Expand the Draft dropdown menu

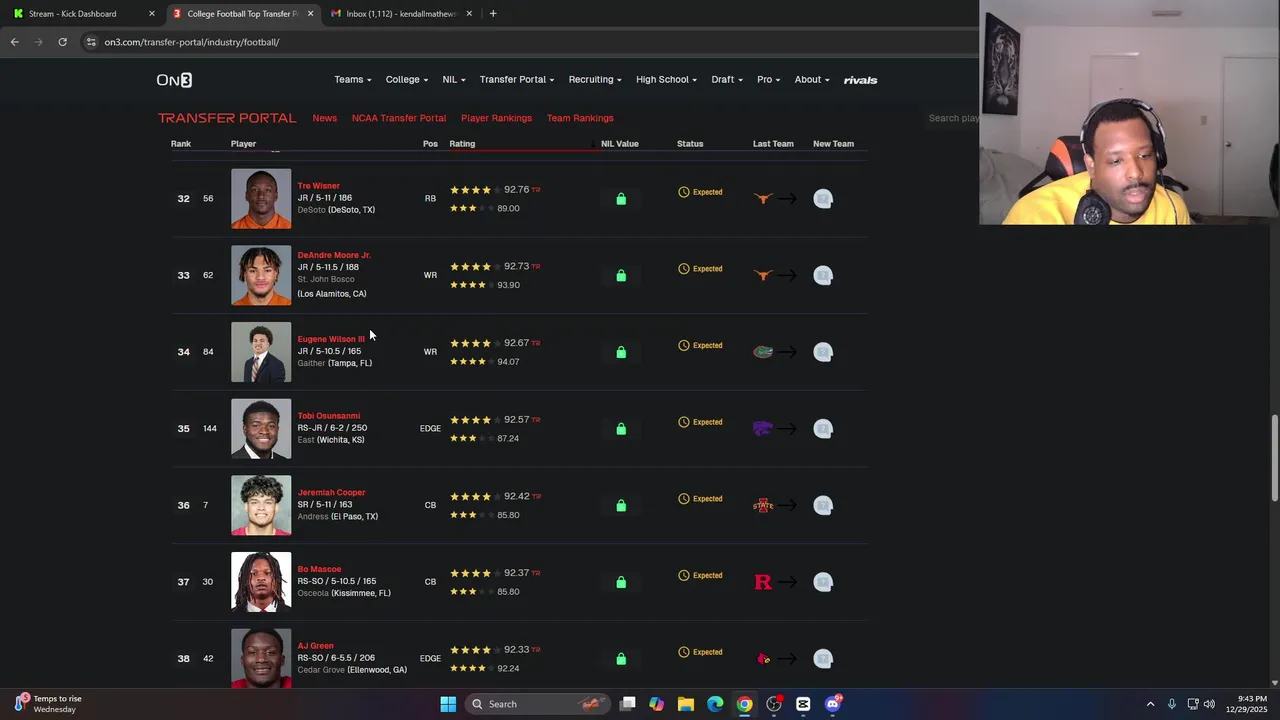(x=727, y=80)
